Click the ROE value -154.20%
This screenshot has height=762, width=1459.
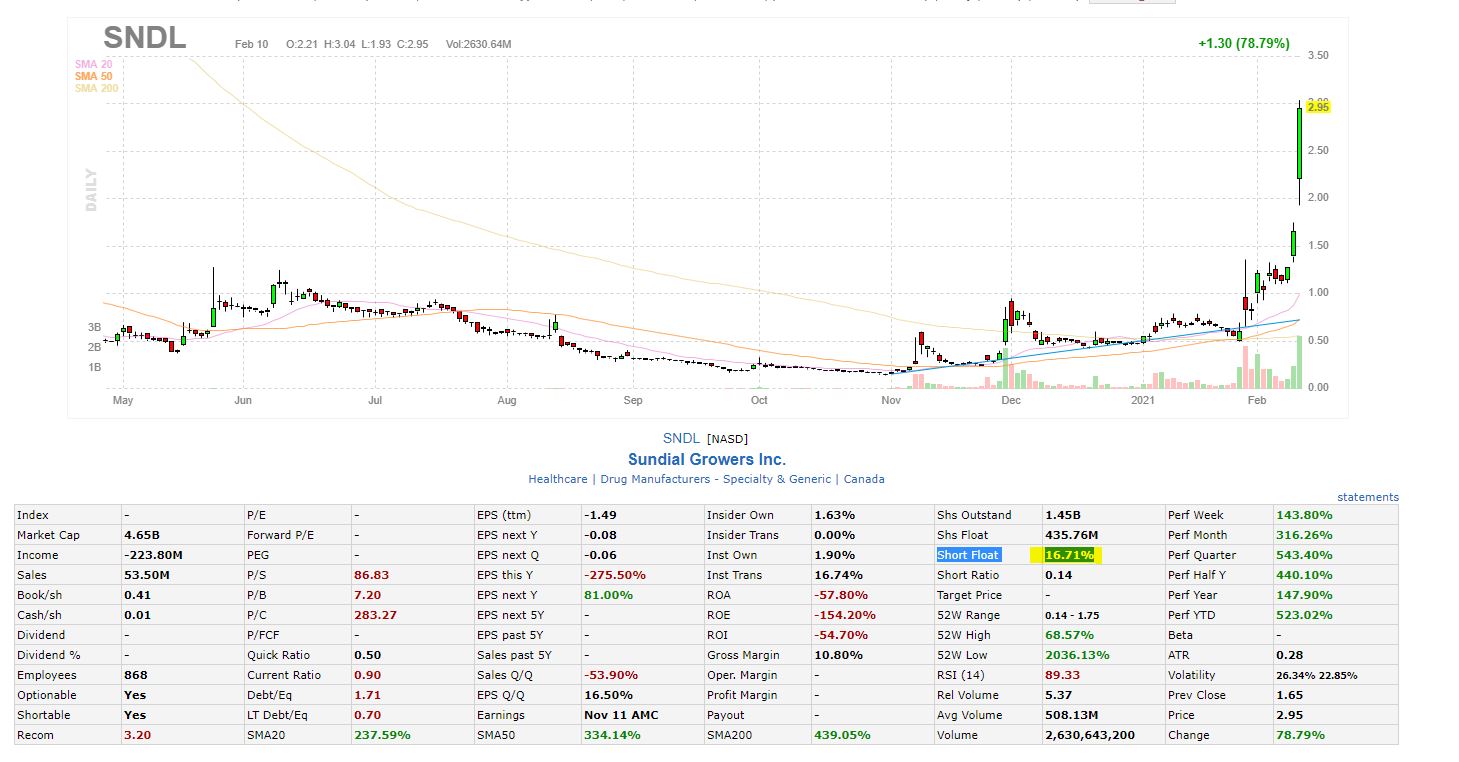pyautogui.click(x=845, y=615)
